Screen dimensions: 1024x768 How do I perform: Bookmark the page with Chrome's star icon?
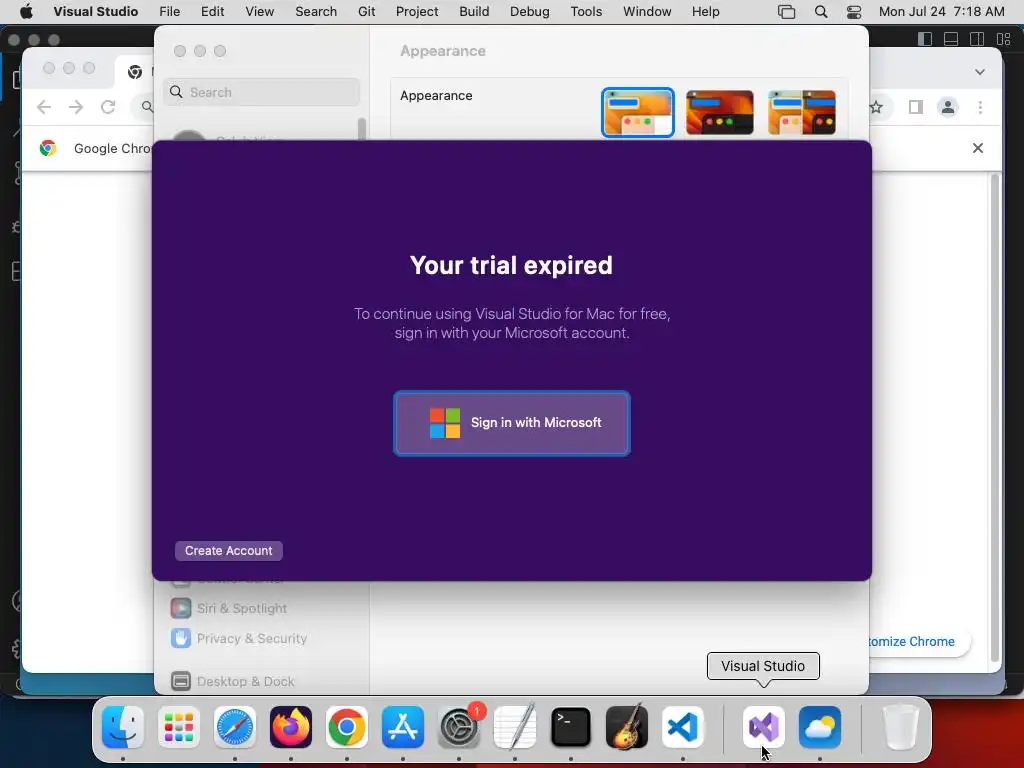(x=876, y=107)
